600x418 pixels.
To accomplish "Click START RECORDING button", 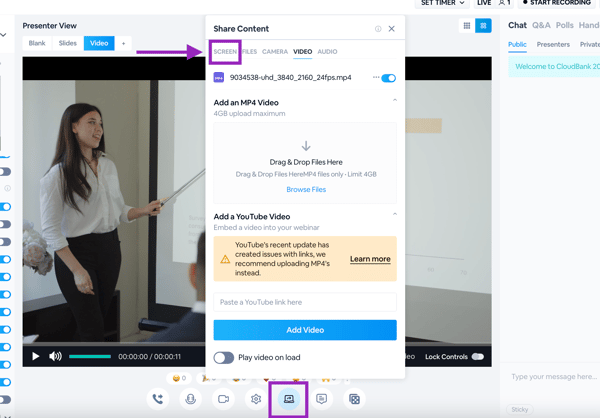I will tap(557, 3).
